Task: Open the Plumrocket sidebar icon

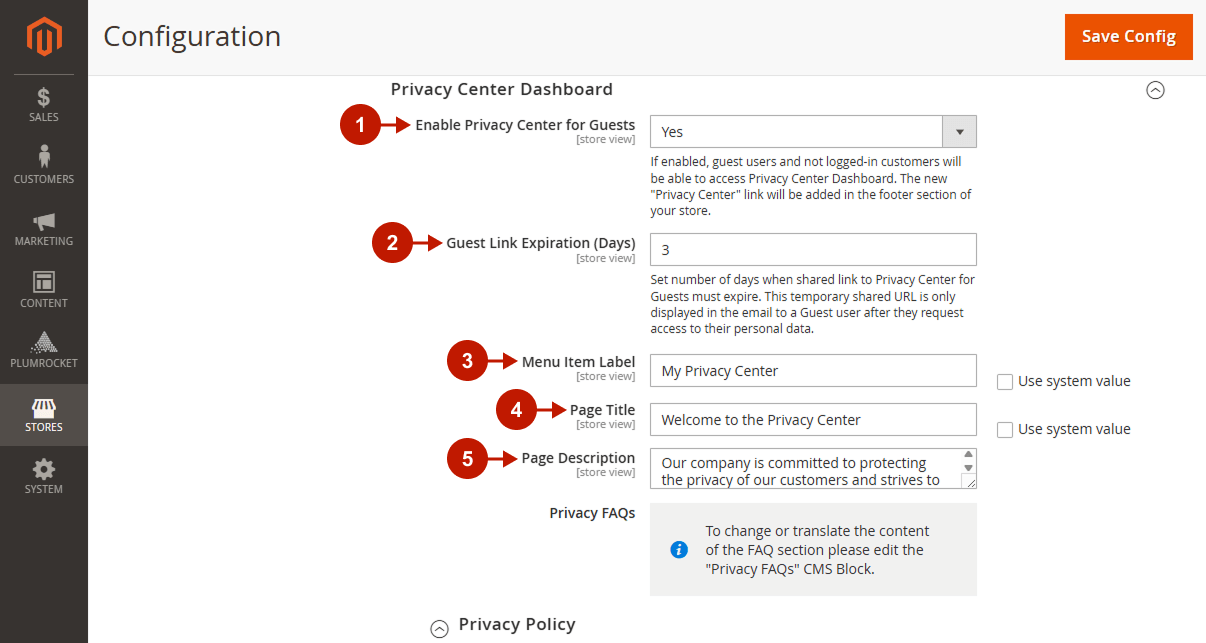Action: tap(44, 342)
